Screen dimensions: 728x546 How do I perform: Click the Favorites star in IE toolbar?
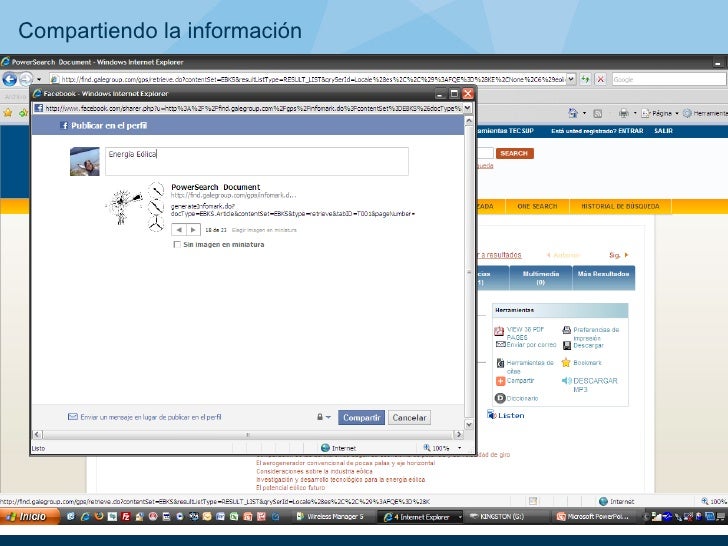(8, 113)
